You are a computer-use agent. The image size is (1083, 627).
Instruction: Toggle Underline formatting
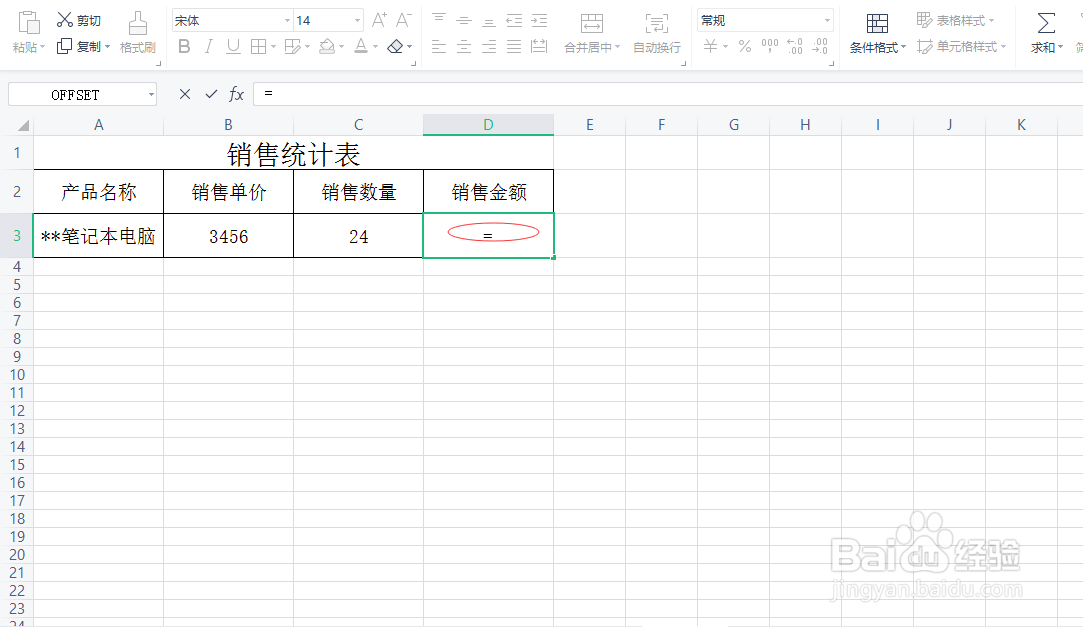point(233,46)
